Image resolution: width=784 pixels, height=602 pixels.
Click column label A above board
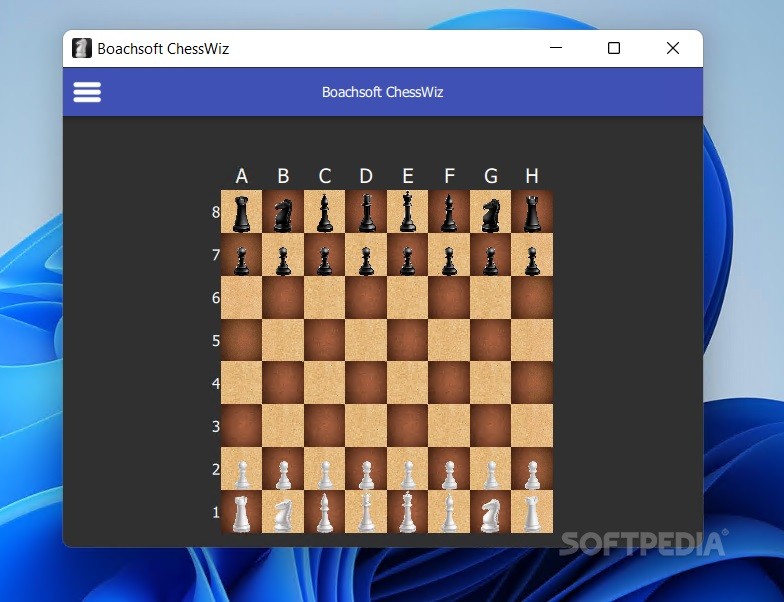[x=242, y=176]
